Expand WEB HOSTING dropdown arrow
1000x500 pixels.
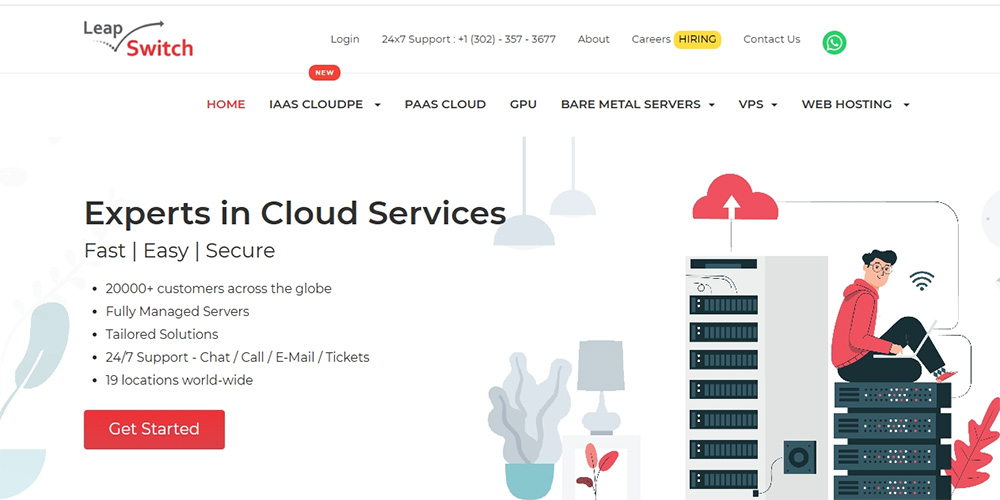(906, 105)
